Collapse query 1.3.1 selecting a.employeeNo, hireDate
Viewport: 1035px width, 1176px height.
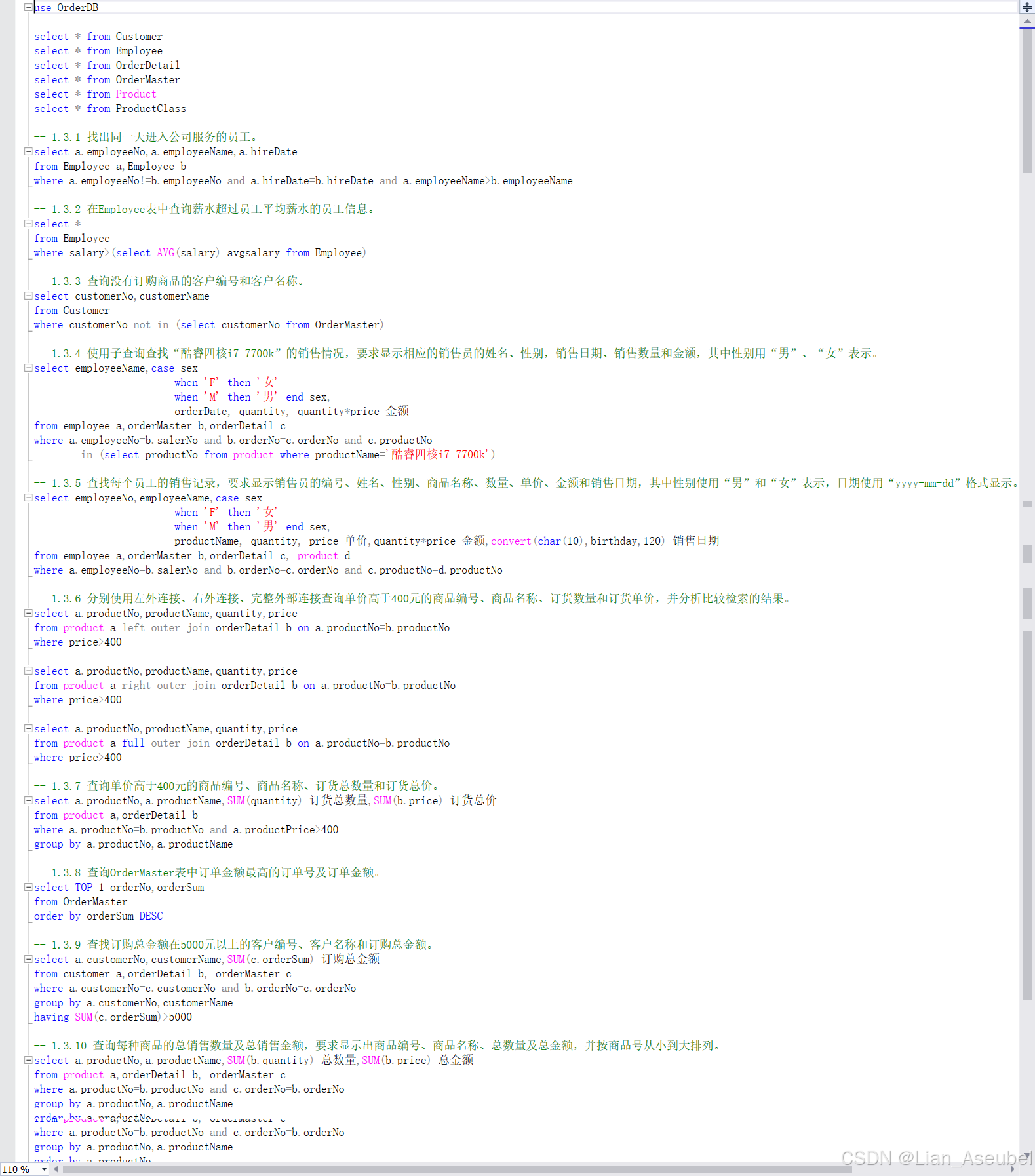pyautogui.click(x=28, y=151)
